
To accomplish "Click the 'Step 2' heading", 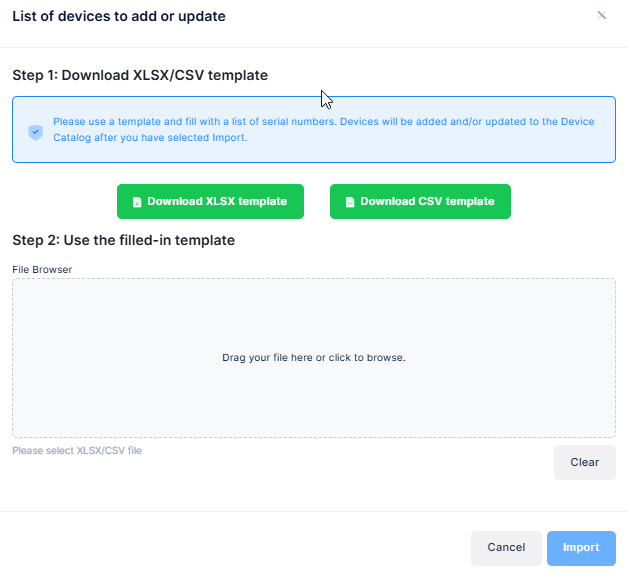I will 123,240.
